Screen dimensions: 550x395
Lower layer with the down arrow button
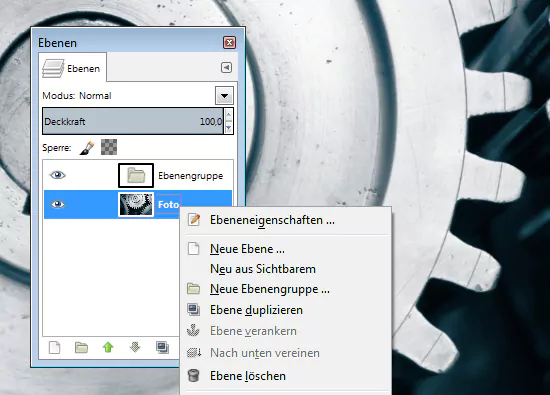click(x=135, y=347)
